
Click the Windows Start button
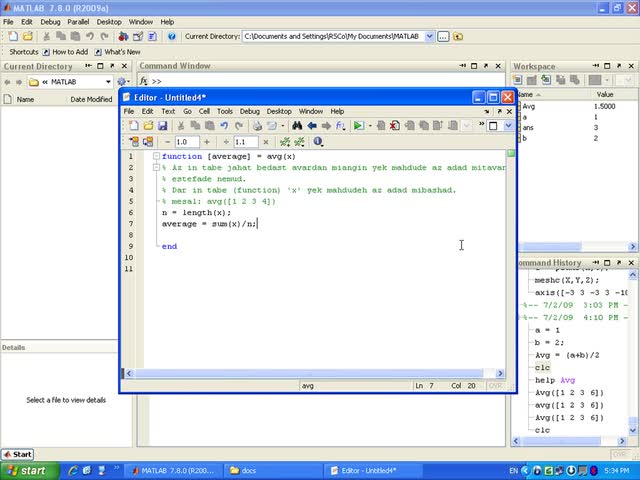pos(26,470)
